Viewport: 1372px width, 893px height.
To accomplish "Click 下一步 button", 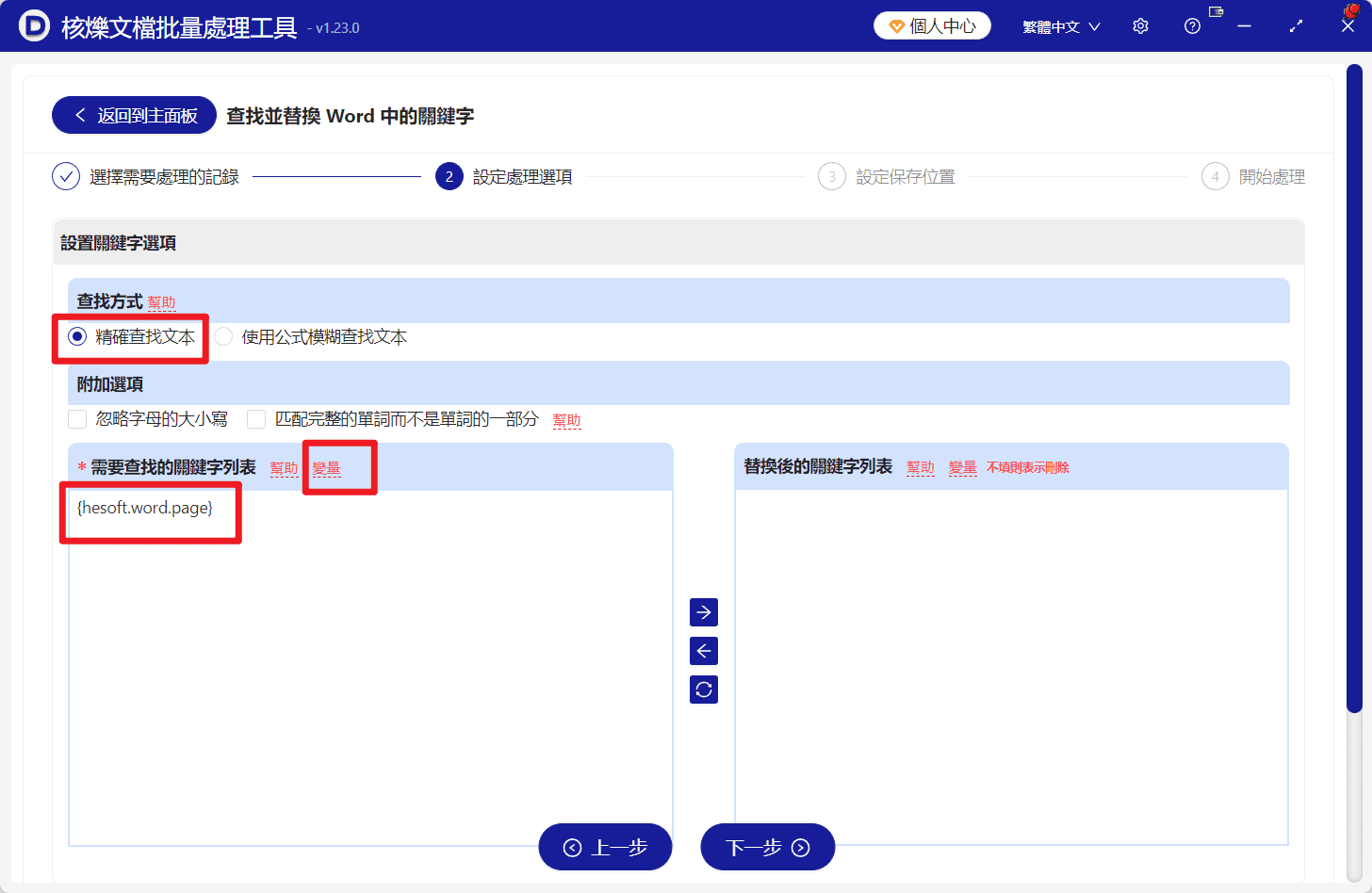I will pyautogui.click(x=768, y=847).
